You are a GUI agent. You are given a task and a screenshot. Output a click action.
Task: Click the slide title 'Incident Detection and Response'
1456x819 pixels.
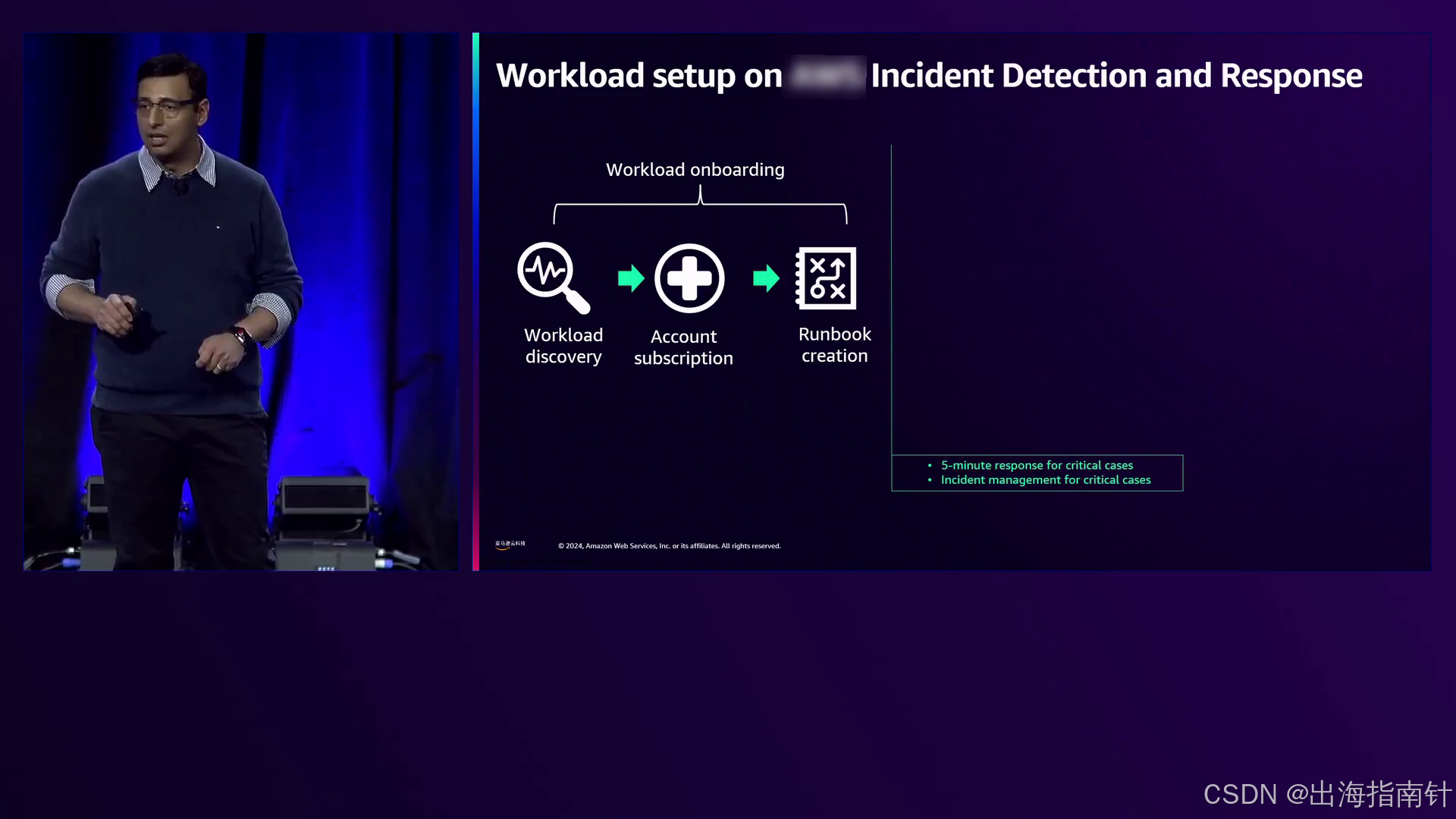pos(1116,76)
